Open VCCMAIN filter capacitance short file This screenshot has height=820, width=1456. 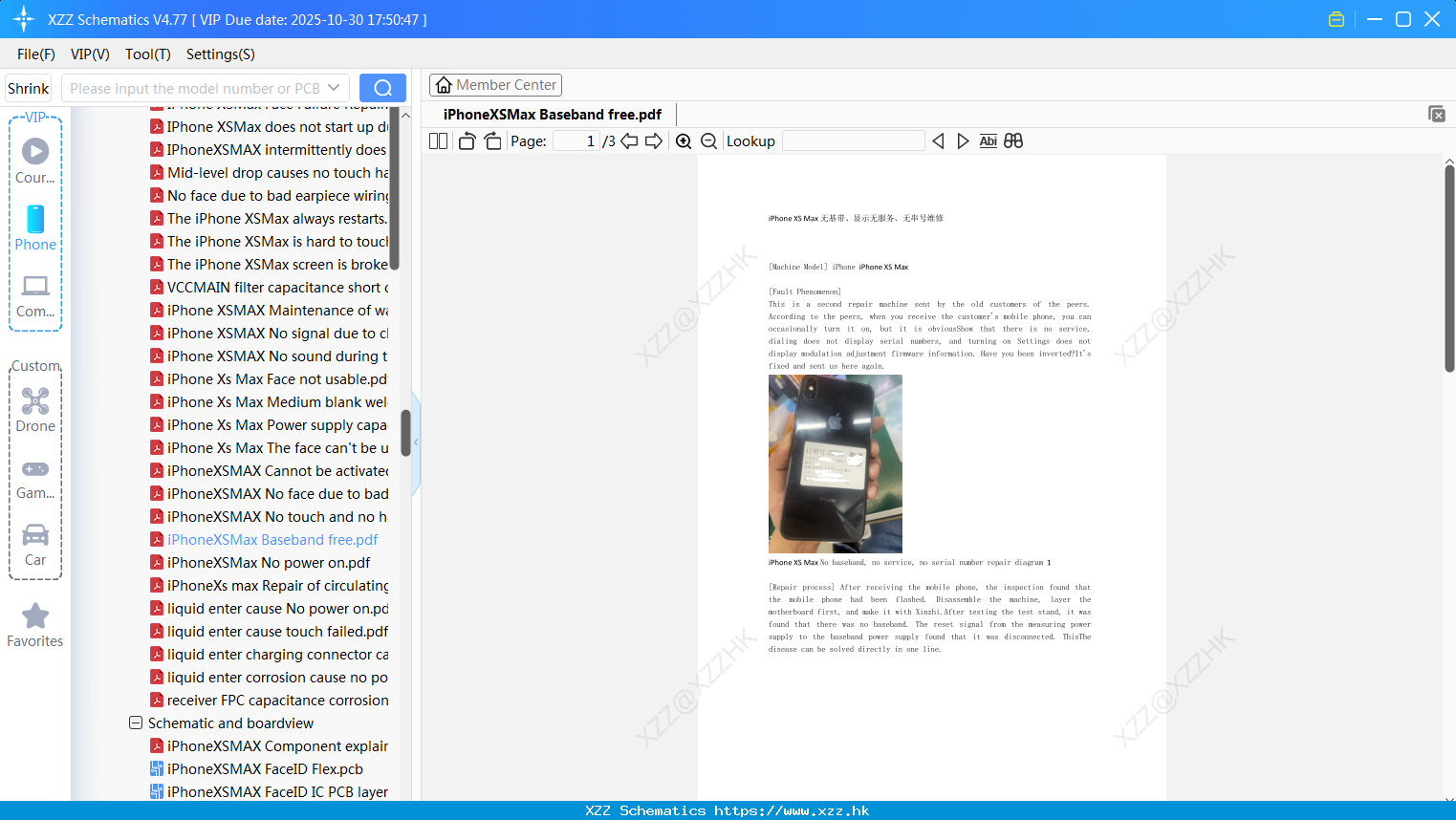pyautogui.click(x=269, y=288)
